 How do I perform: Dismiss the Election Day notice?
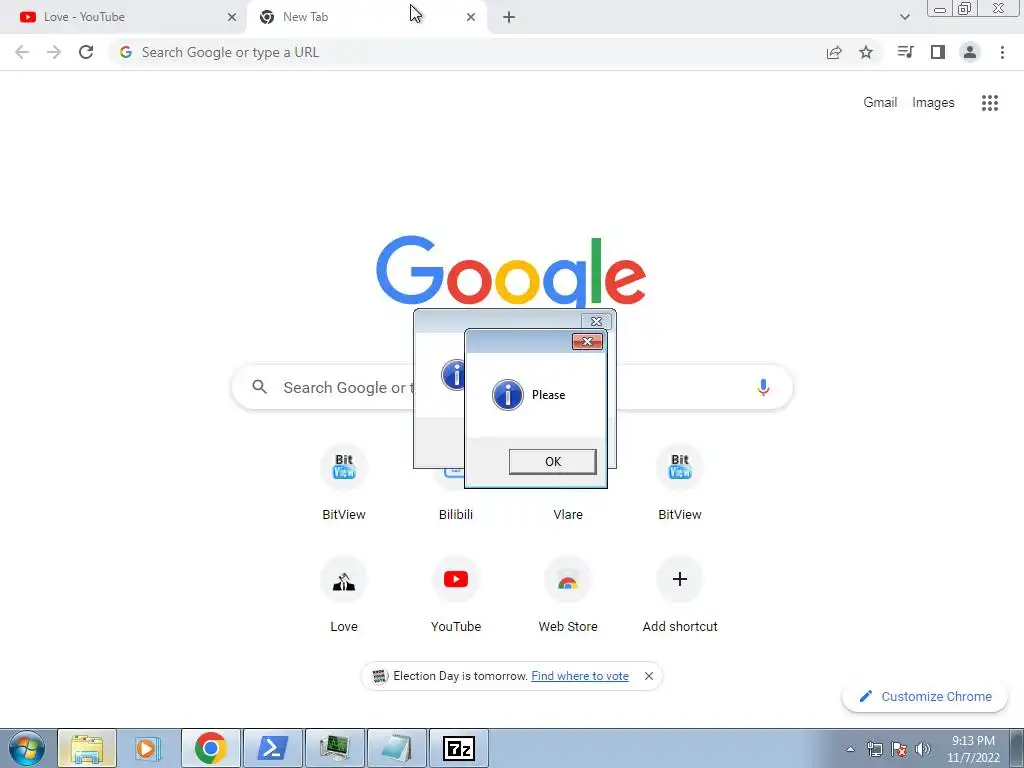click(x=648, y=676)
